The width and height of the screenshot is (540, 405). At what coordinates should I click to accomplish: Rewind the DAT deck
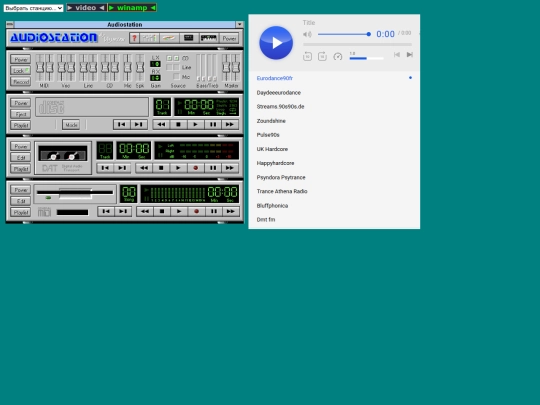point(144,168)
